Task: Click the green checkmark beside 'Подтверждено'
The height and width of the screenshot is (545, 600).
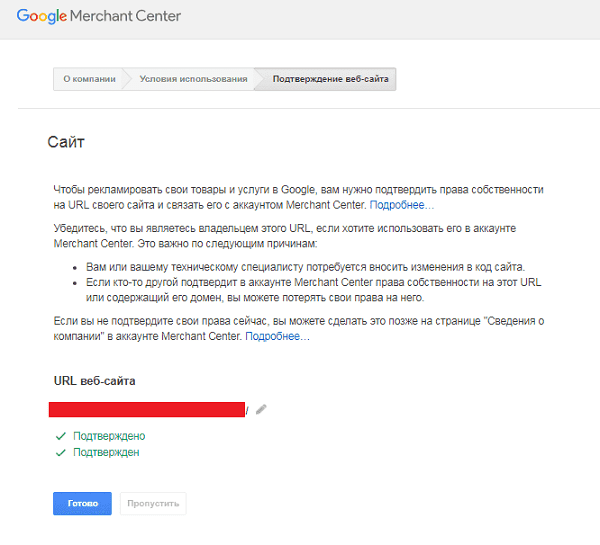Action: [61, 436]
